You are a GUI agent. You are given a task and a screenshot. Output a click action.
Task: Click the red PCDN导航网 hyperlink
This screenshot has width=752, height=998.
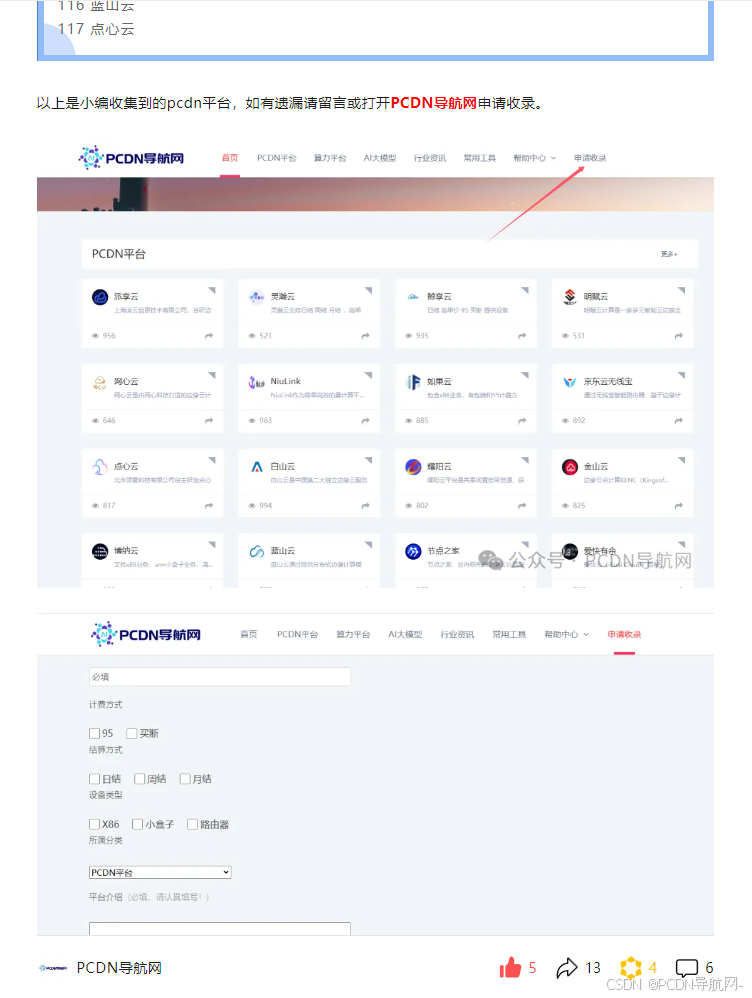click(x=434, y=103)
